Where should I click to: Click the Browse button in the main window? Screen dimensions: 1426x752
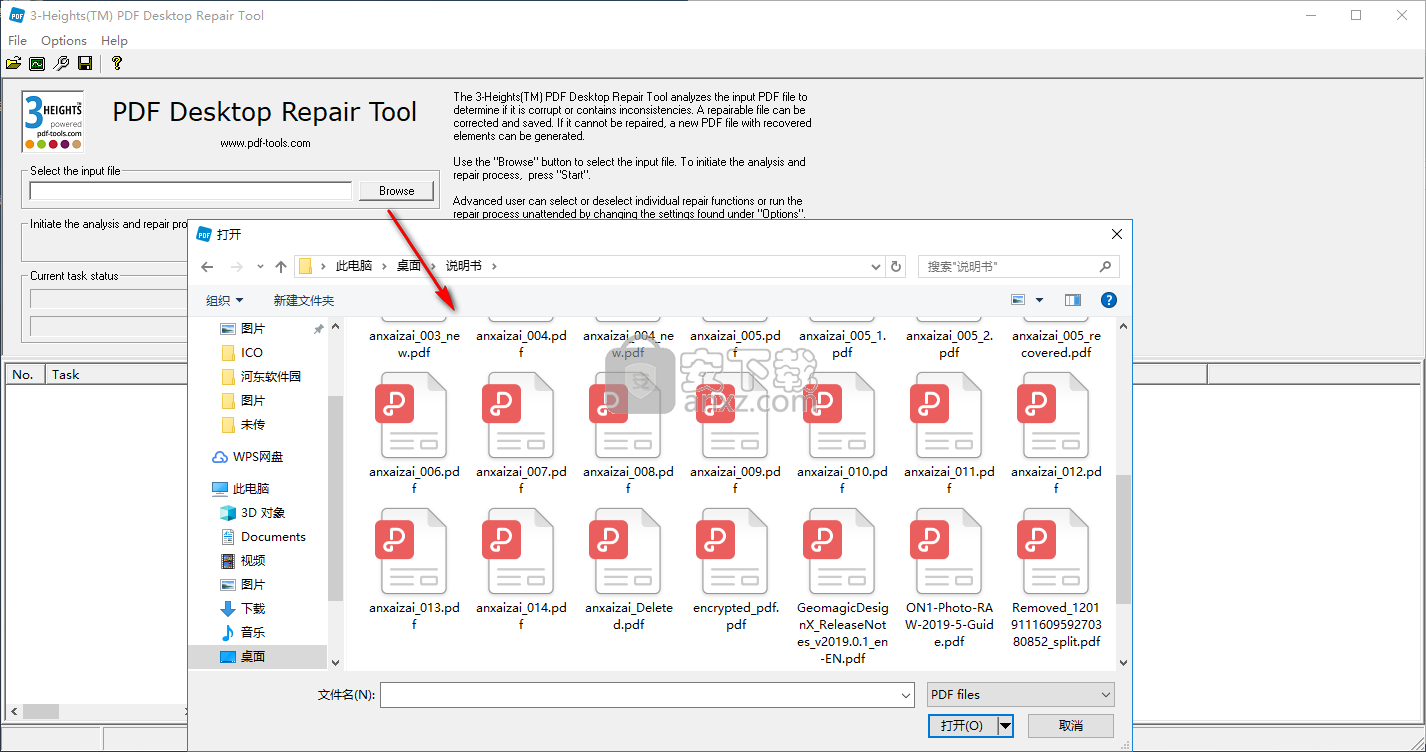point(397,191)
